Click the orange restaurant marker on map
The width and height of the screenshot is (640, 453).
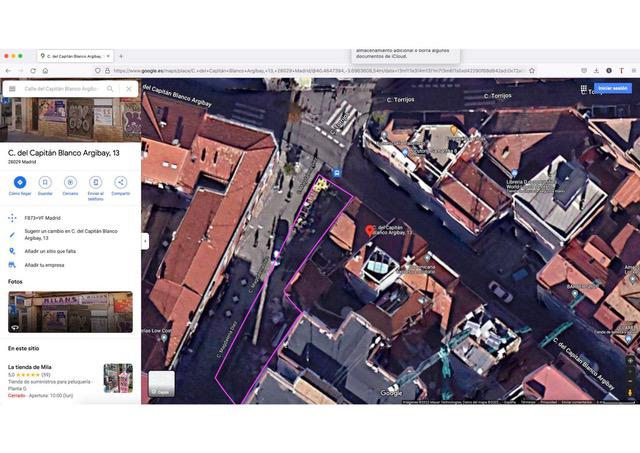(453, 130)
